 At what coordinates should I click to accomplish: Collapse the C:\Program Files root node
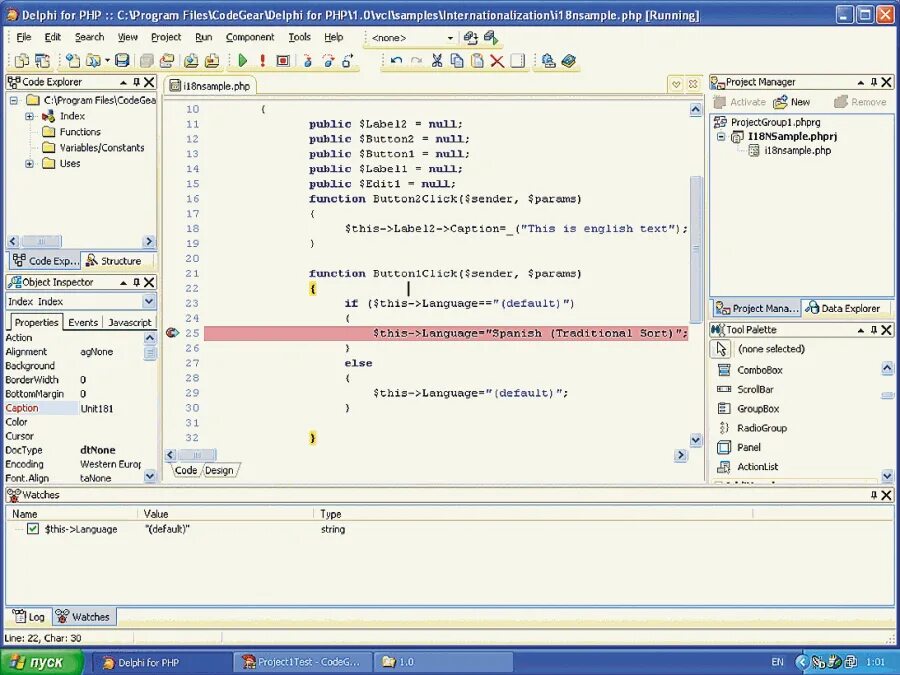[x=14, y=100]
